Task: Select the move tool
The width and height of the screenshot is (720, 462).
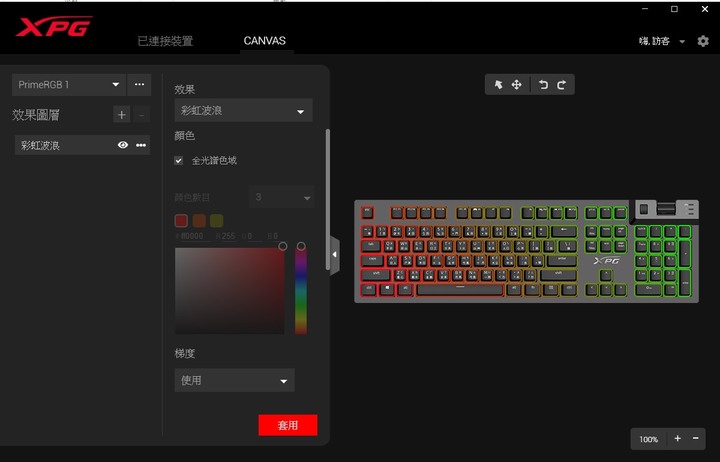Action: (x=517, y=85)
